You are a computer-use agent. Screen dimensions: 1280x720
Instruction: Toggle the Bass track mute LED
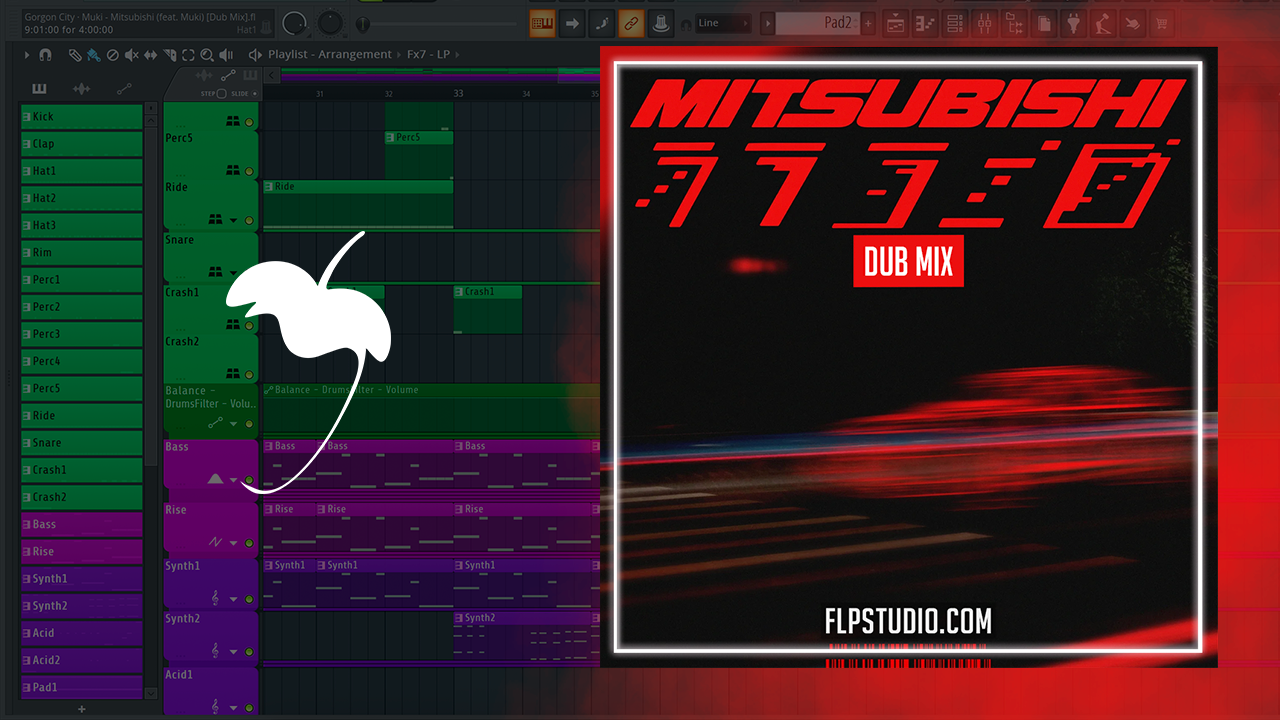click(249, 480)
